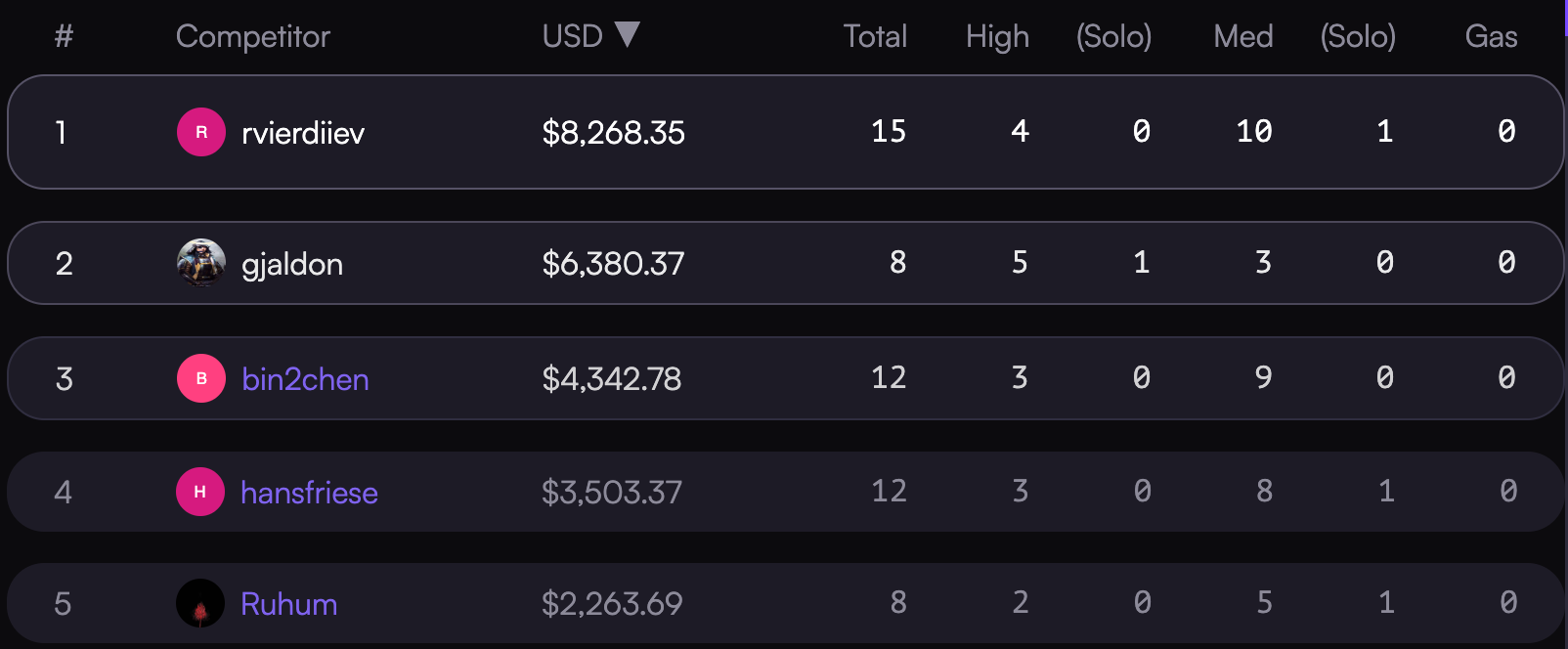Sort by the USD column header
Image resolution: width=1568 pixels, height=649 pixels.
(573, 36)
